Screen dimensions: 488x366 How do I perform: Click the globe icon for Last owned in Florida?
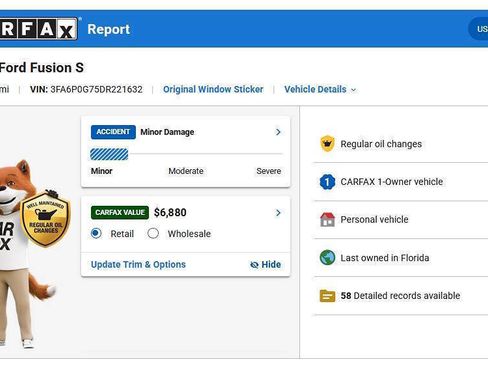pos(327,258)
